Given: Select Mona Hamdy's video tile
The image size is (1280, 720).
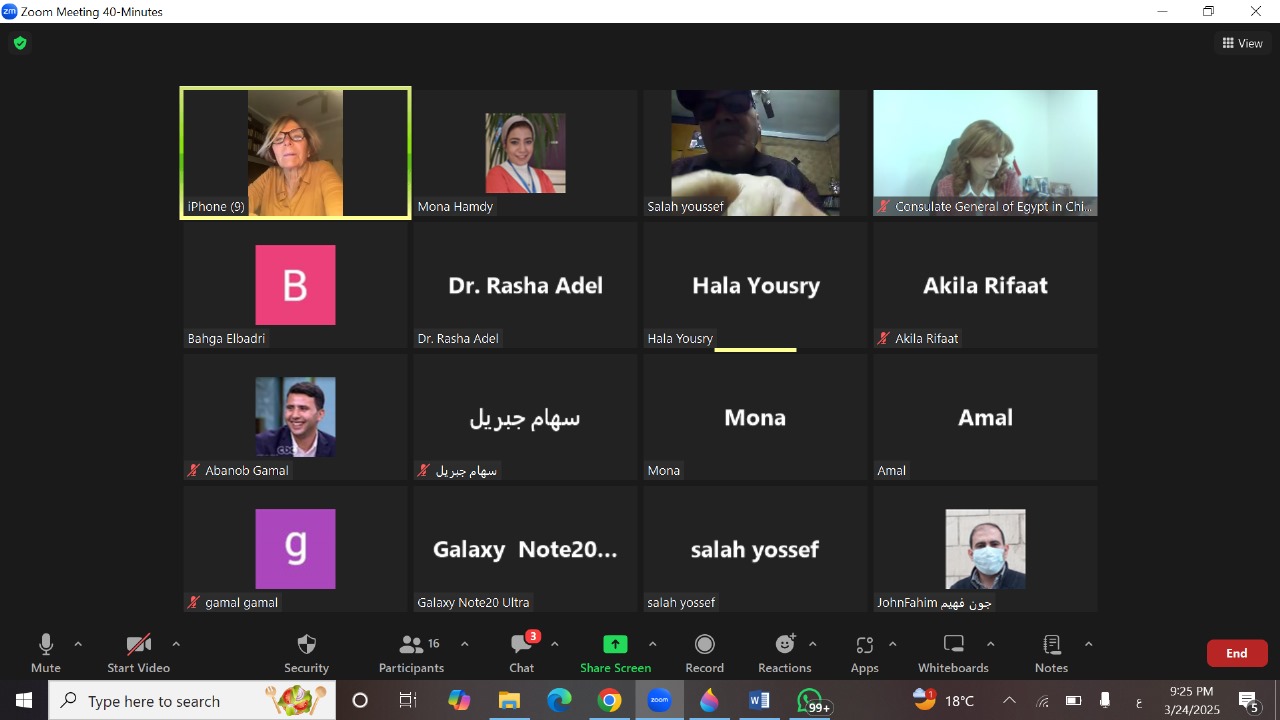Looking at the screenshot, I should 525,153.
